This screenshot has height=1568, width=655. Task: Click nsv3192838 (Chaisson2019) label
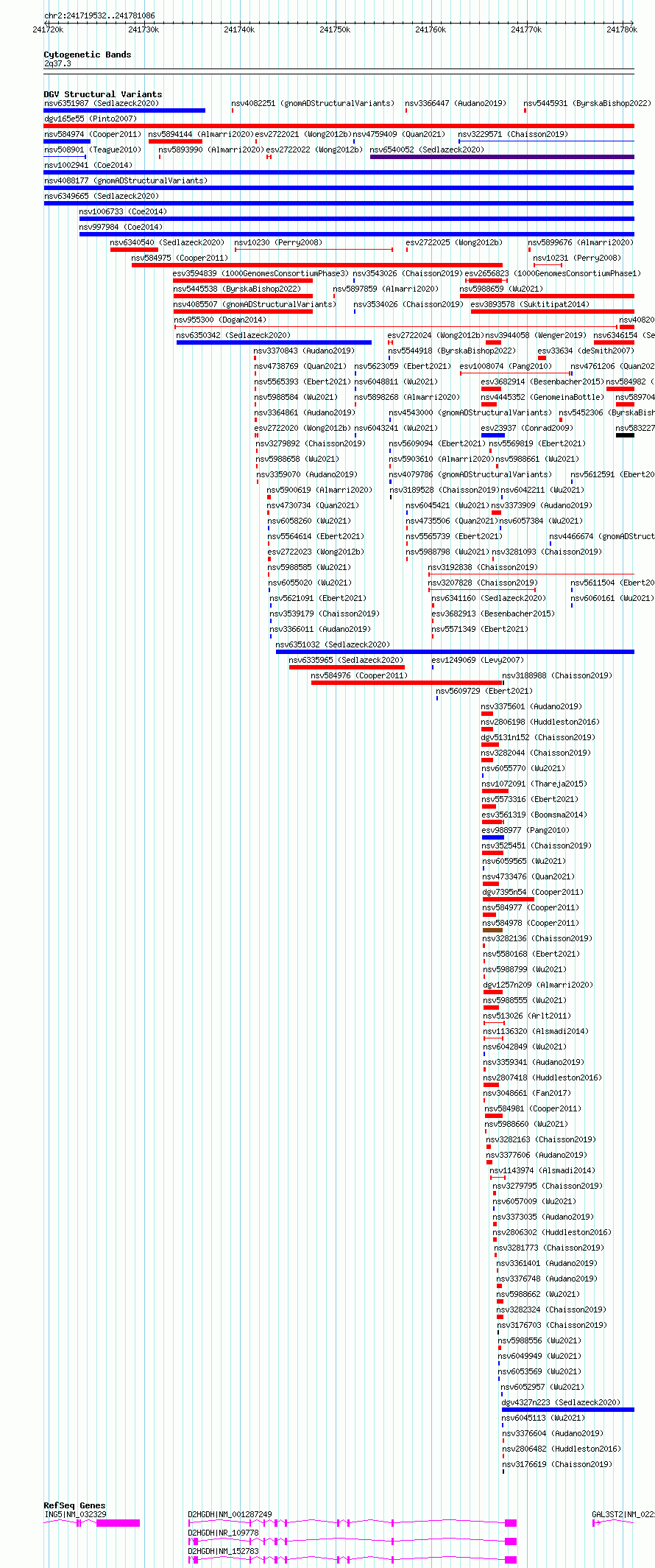tap(483, 567)
